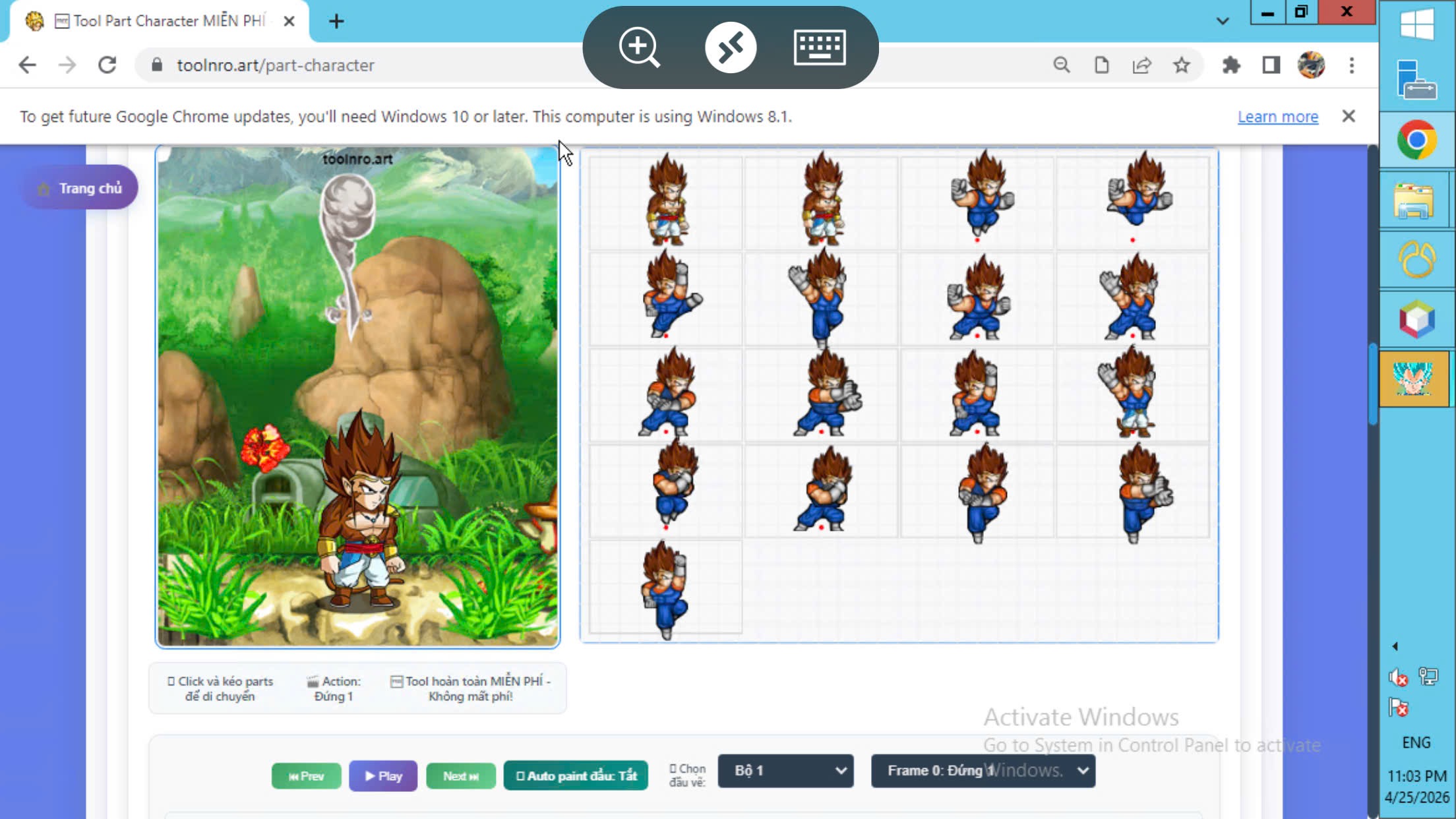Viewport: 1456px width, 819px height.
Task: Open the Windows Start button
Action: tap(1417, 25)
